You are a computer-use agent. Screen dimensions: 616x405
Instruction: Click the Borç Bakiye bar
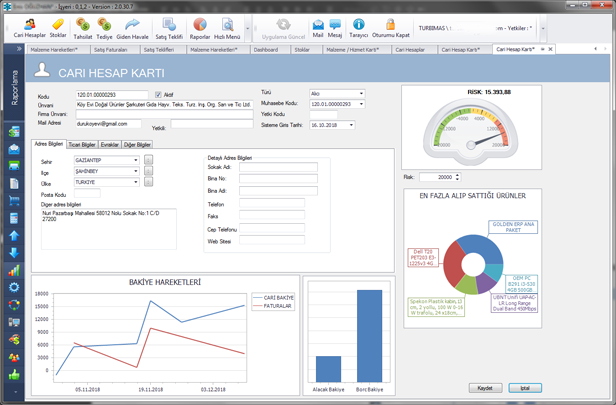click(x=369, y=336)
